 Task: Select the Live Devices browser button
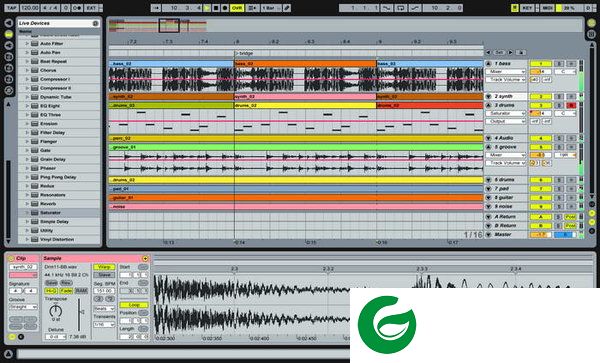(x=8, y=34)
